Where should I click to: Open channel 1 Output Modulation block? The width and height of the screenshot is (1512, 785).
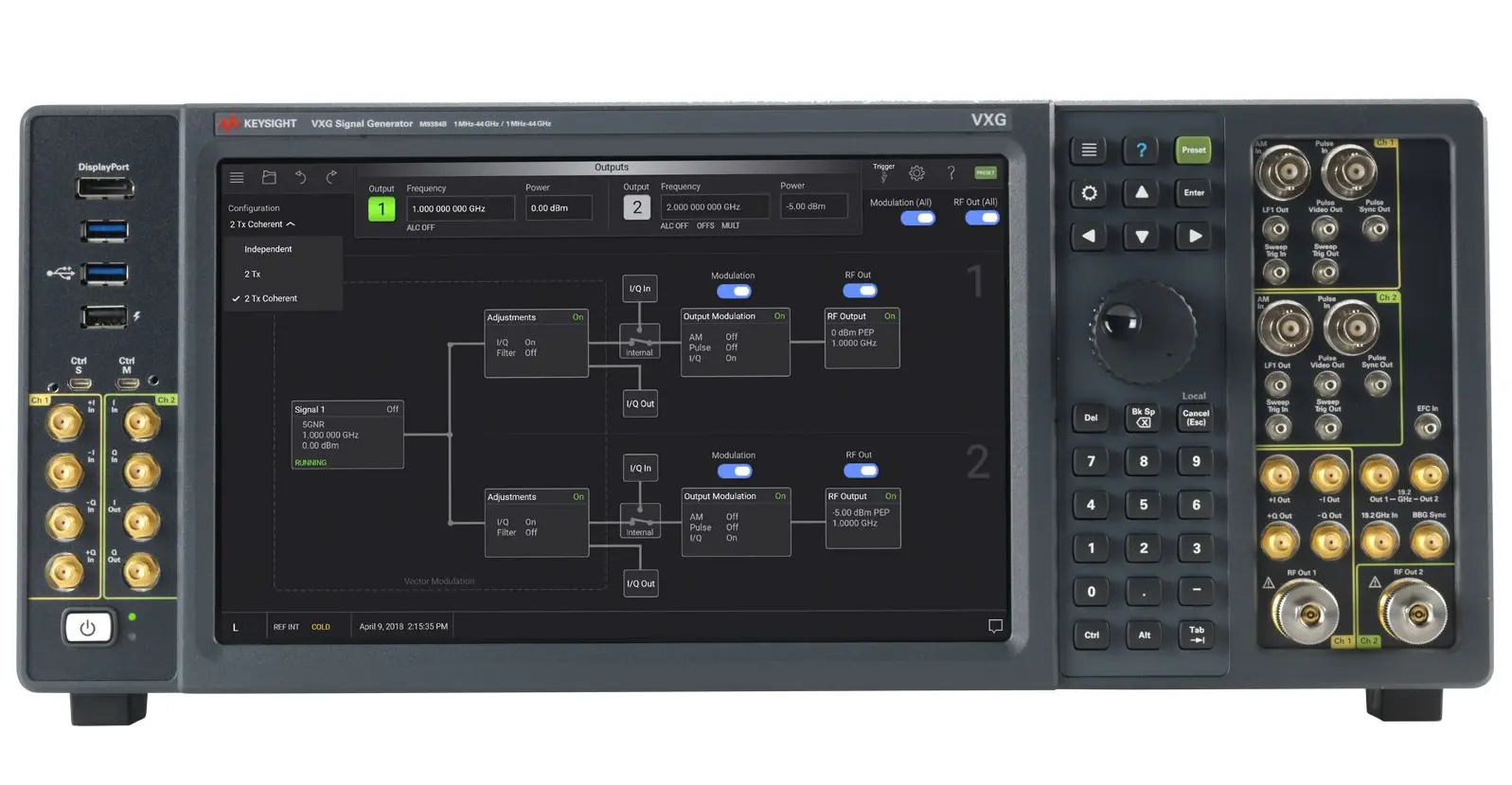click(735, 342)
